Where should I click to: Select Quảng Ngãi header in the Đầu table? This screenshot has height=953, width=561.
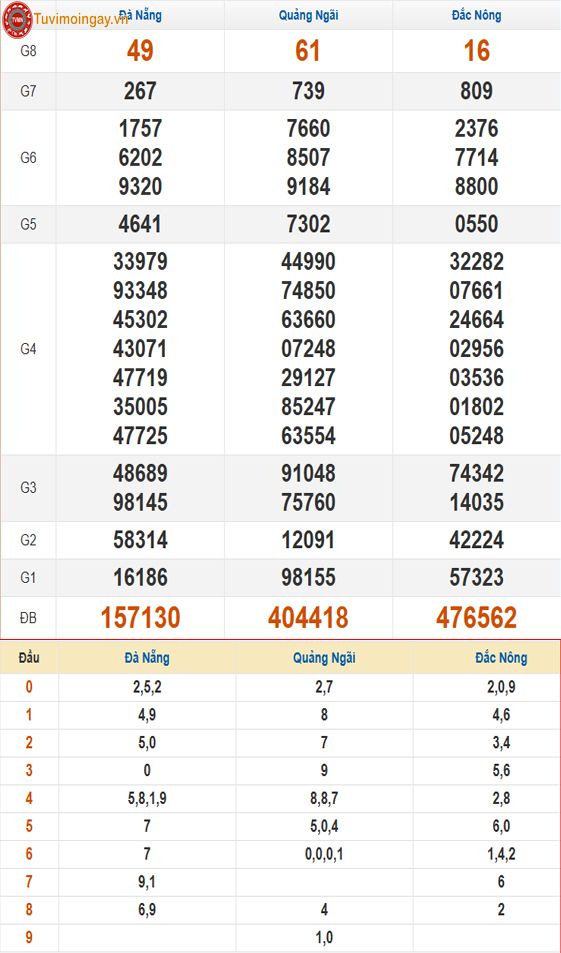[324, 658]
